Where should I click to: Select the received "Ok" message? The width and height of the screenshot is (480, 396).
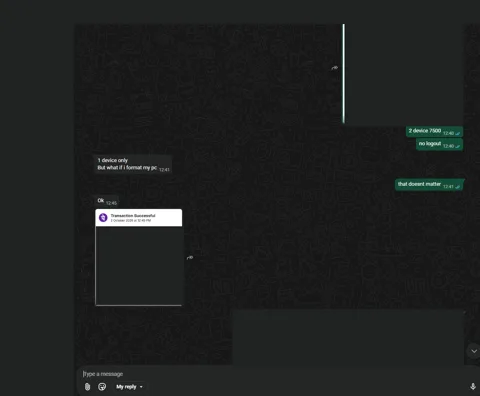coord(107,201)
